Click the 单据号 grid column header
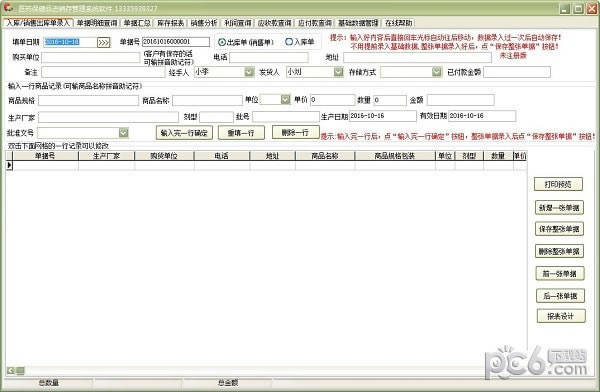Screen dimensions: 600x392 point(46,156)
